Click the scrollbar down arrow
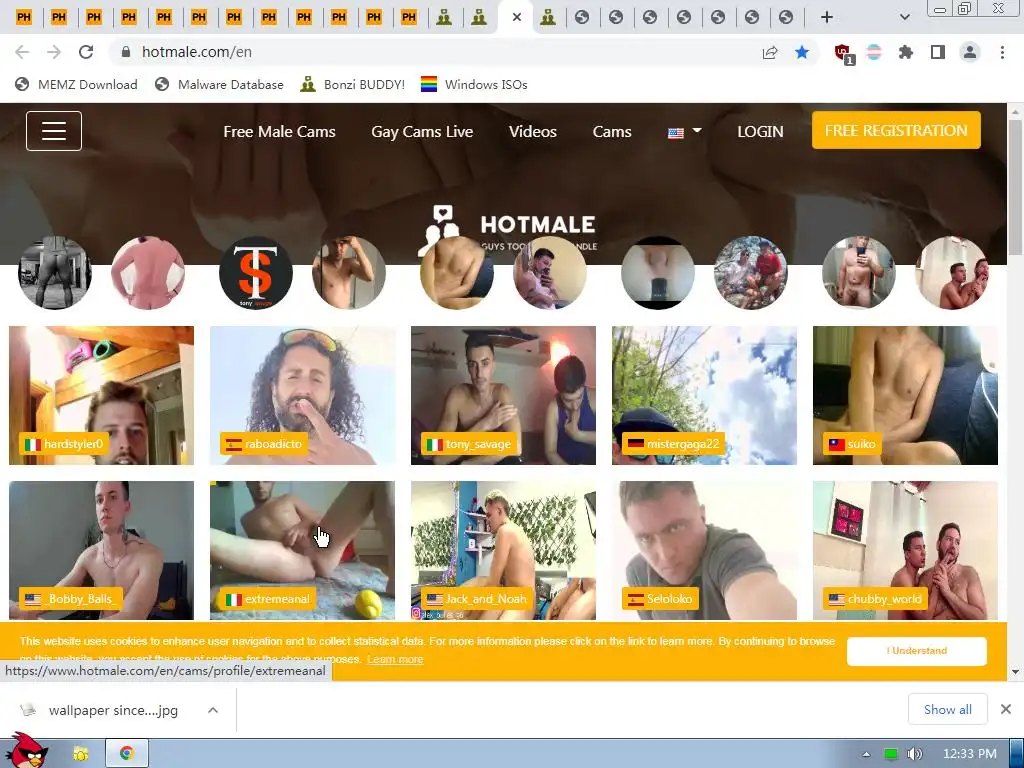 coord(1015,671)
